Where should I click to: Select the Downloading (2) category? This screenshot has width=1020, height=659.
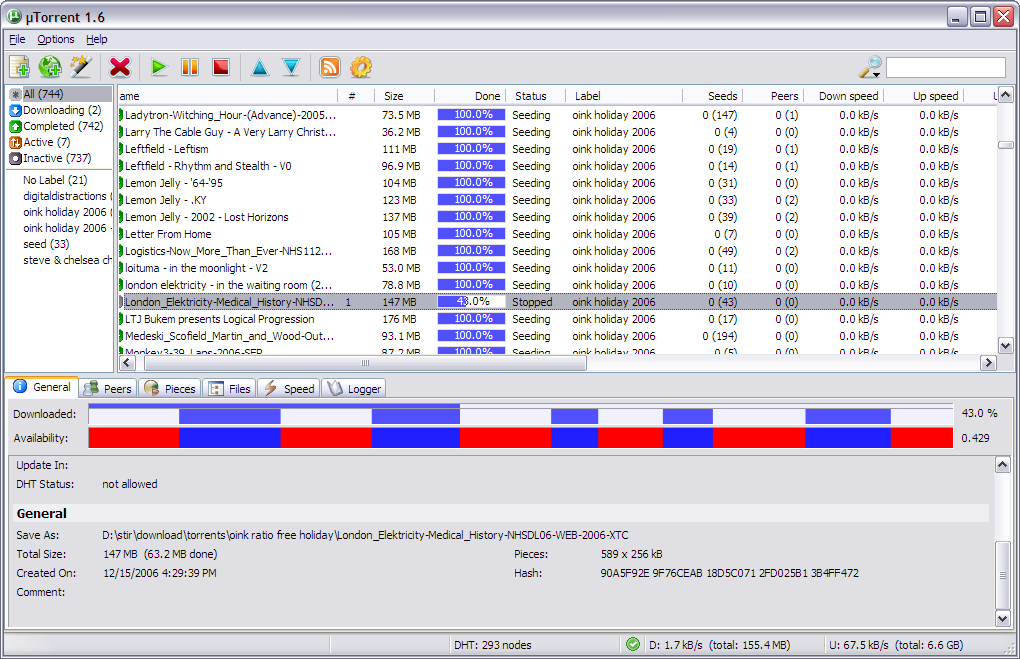pyautogui.click(x=61, y=110)
